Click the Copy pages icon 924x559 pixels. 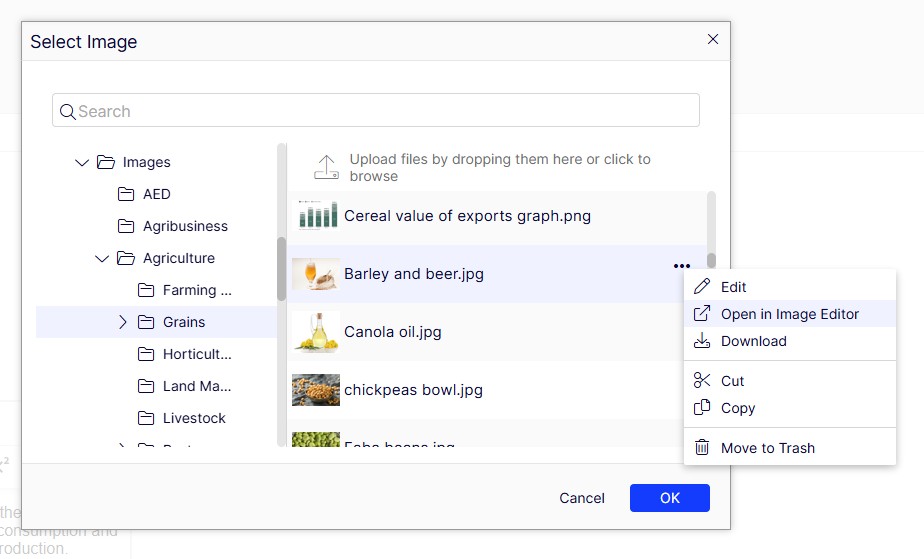[702, 408]
